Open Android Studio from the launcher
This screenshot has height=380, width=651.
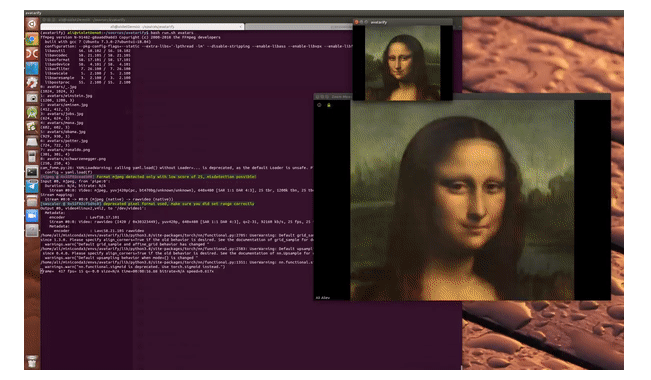click(32, 112)
